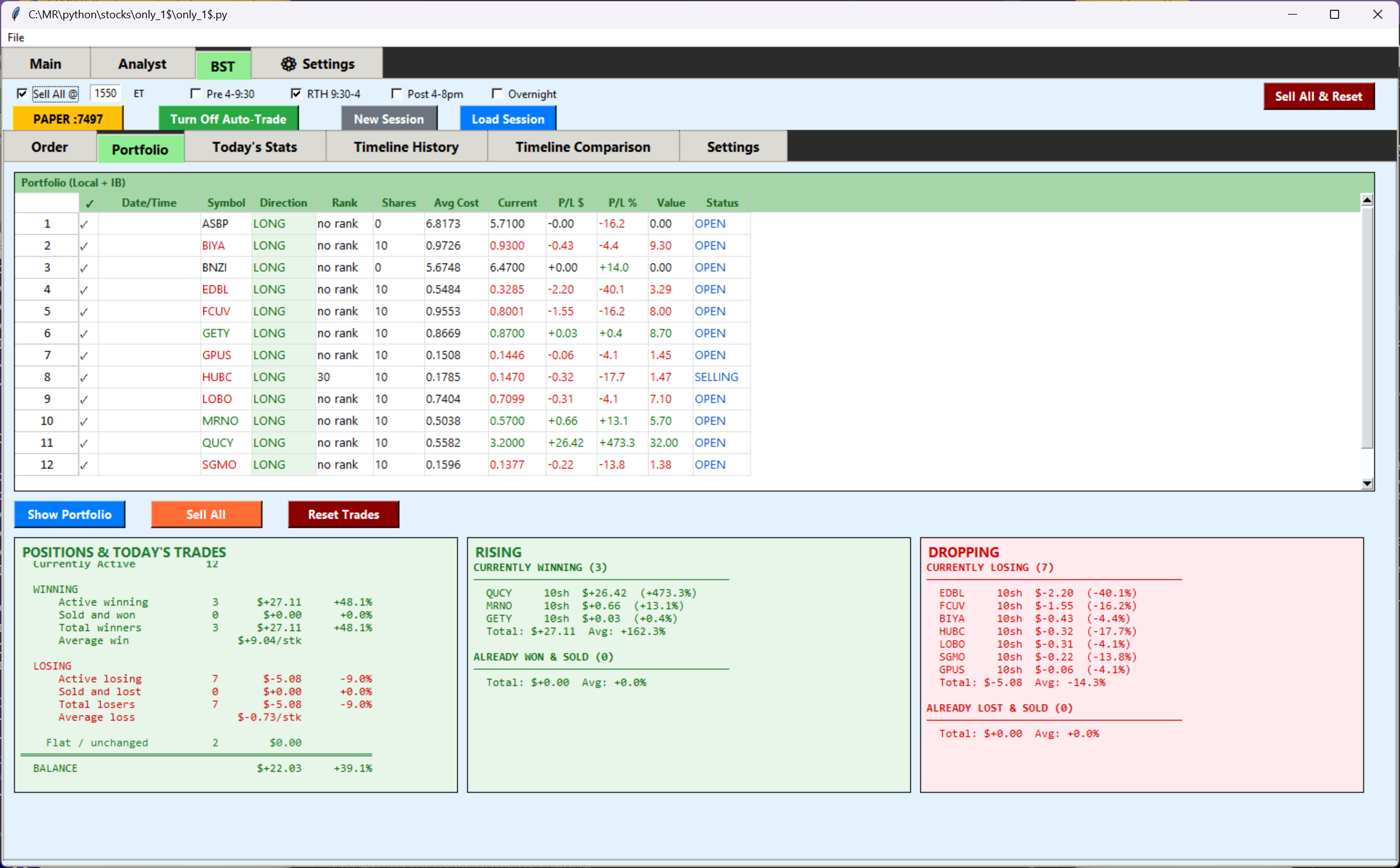1400x868 pixels.
Task: Click the CURRENTLY LOSING (7) heading
Action: point(990,567)
